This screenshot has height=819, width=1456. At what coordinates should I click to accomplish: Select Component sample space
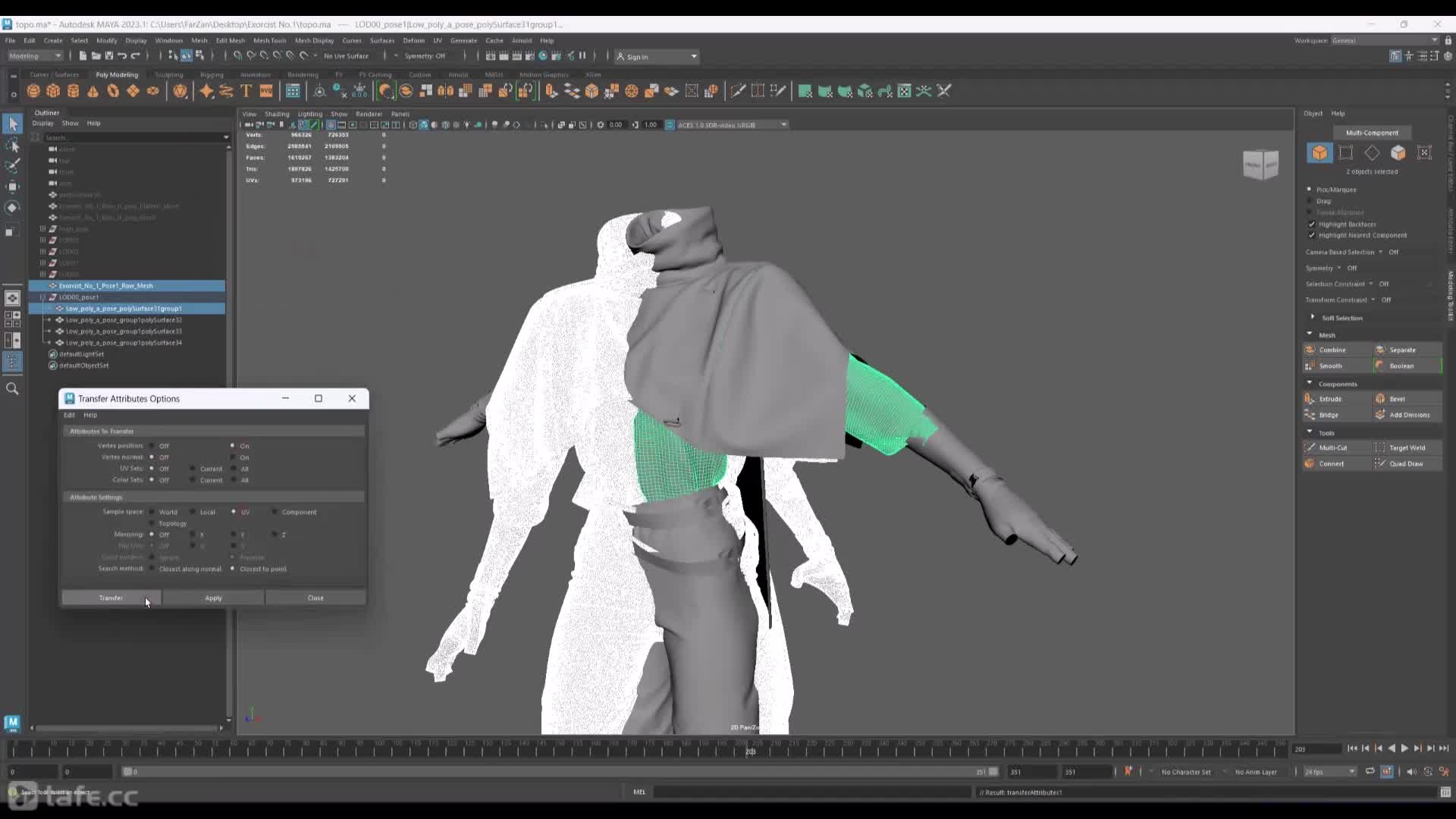click(275, 512)
